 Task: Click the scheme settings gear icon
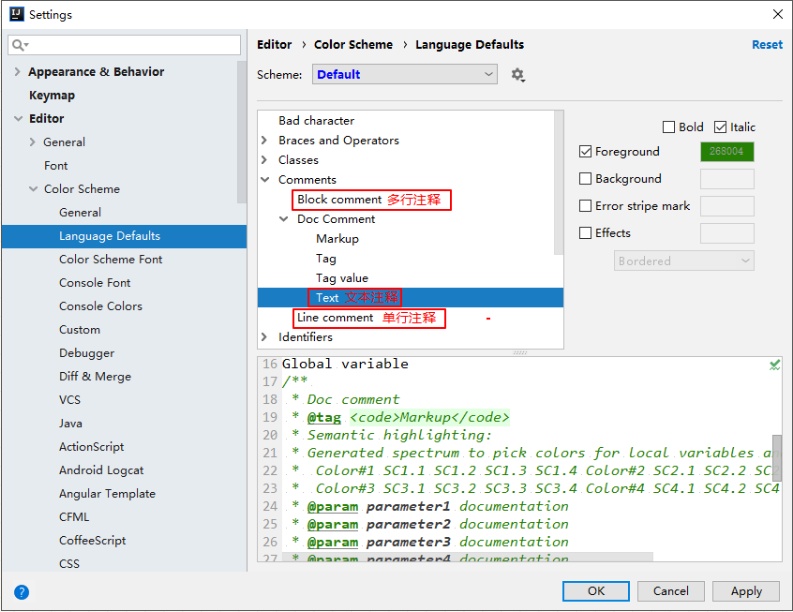point(517,75)
